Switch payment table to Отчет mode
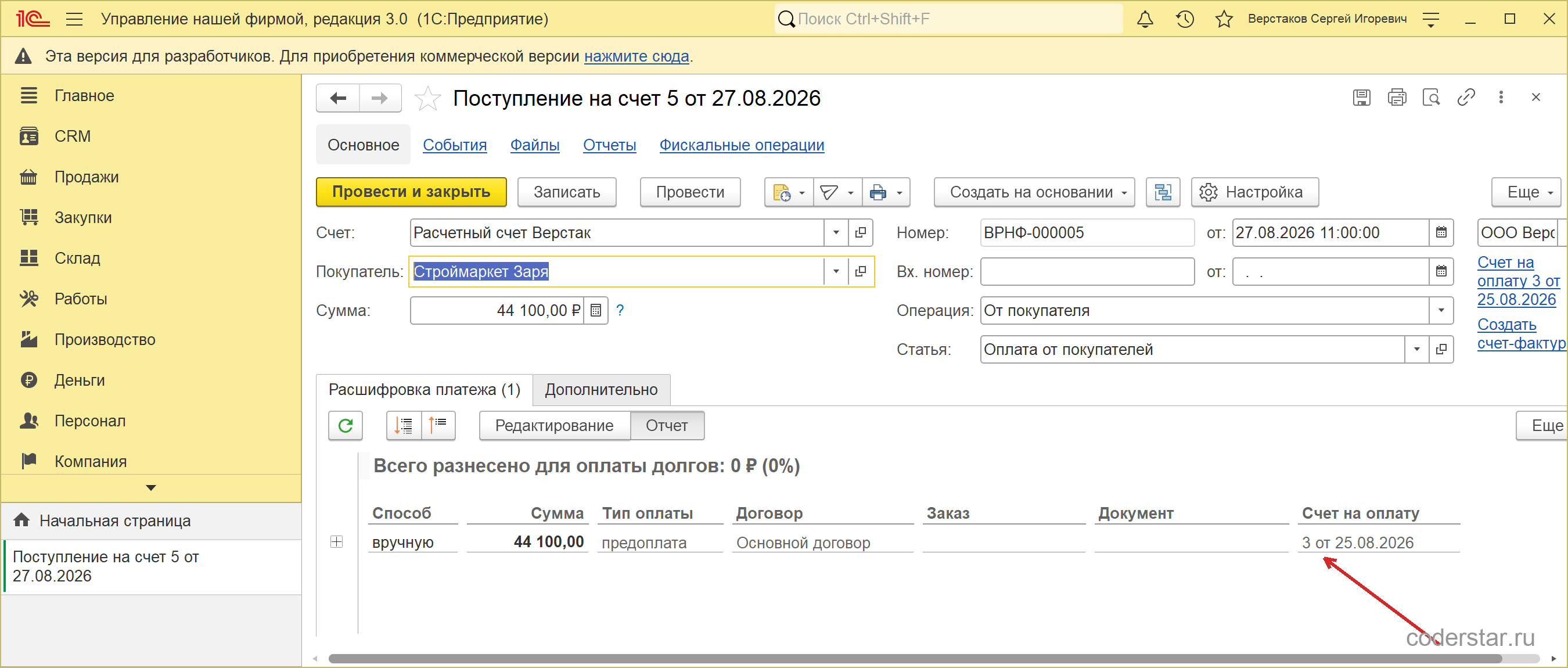The width and height of the screenshot is (1568, 668). (x=667, y=426)
